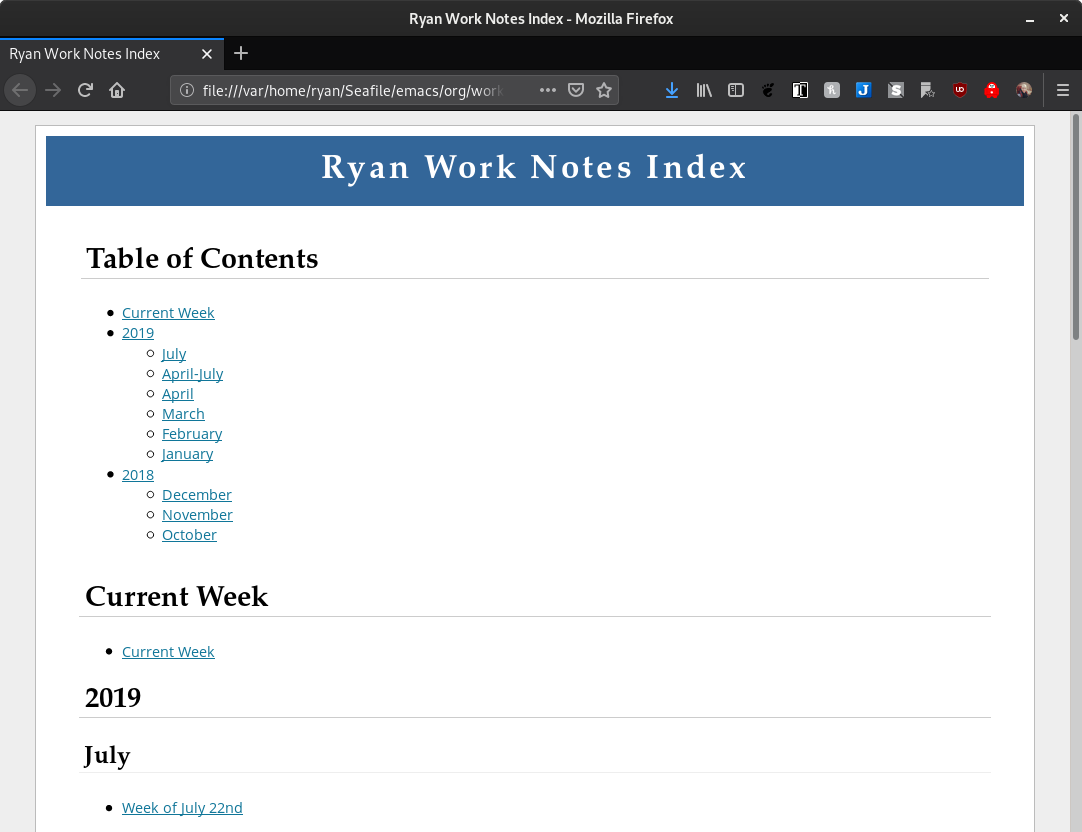Open the Library history and bookmarks menu
This screenshot has height=832, width=1082.
[704, 90]
